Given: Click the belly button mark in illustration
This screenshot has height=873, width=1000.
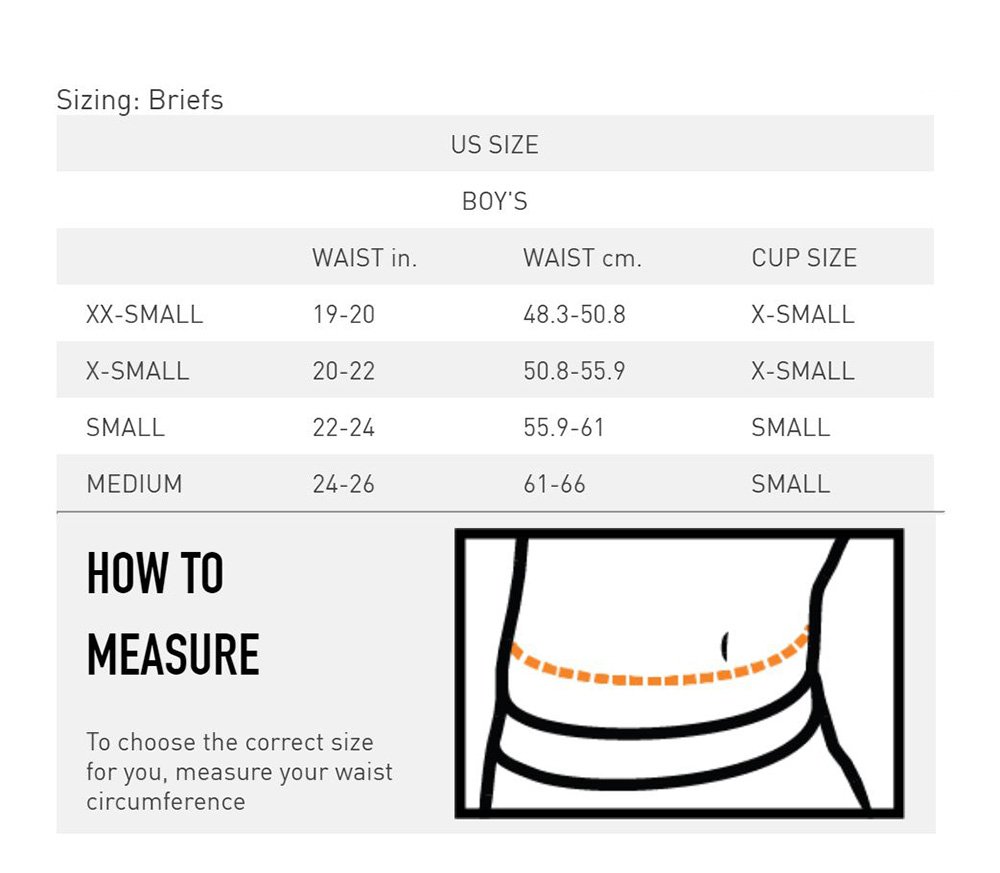Looking at the screenshot, I should (x=724, y=639).
